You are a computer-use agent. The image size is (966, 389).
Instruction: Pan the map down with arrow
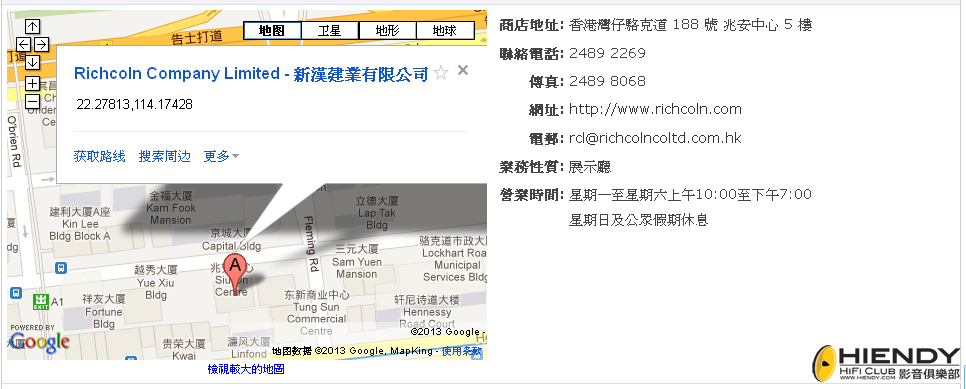coord(33,62)
